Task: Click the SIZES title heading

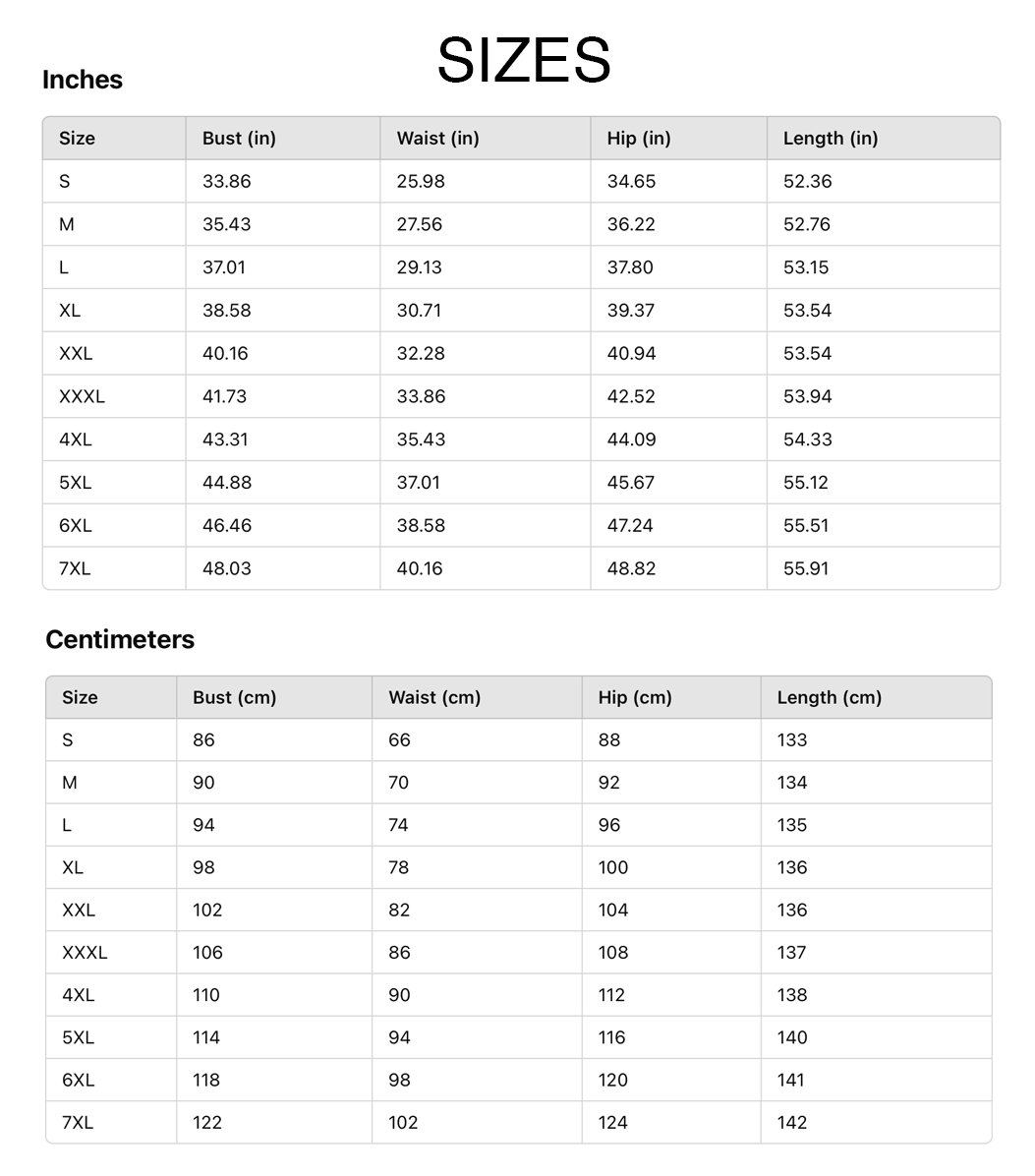Action: tap(524, 60)
